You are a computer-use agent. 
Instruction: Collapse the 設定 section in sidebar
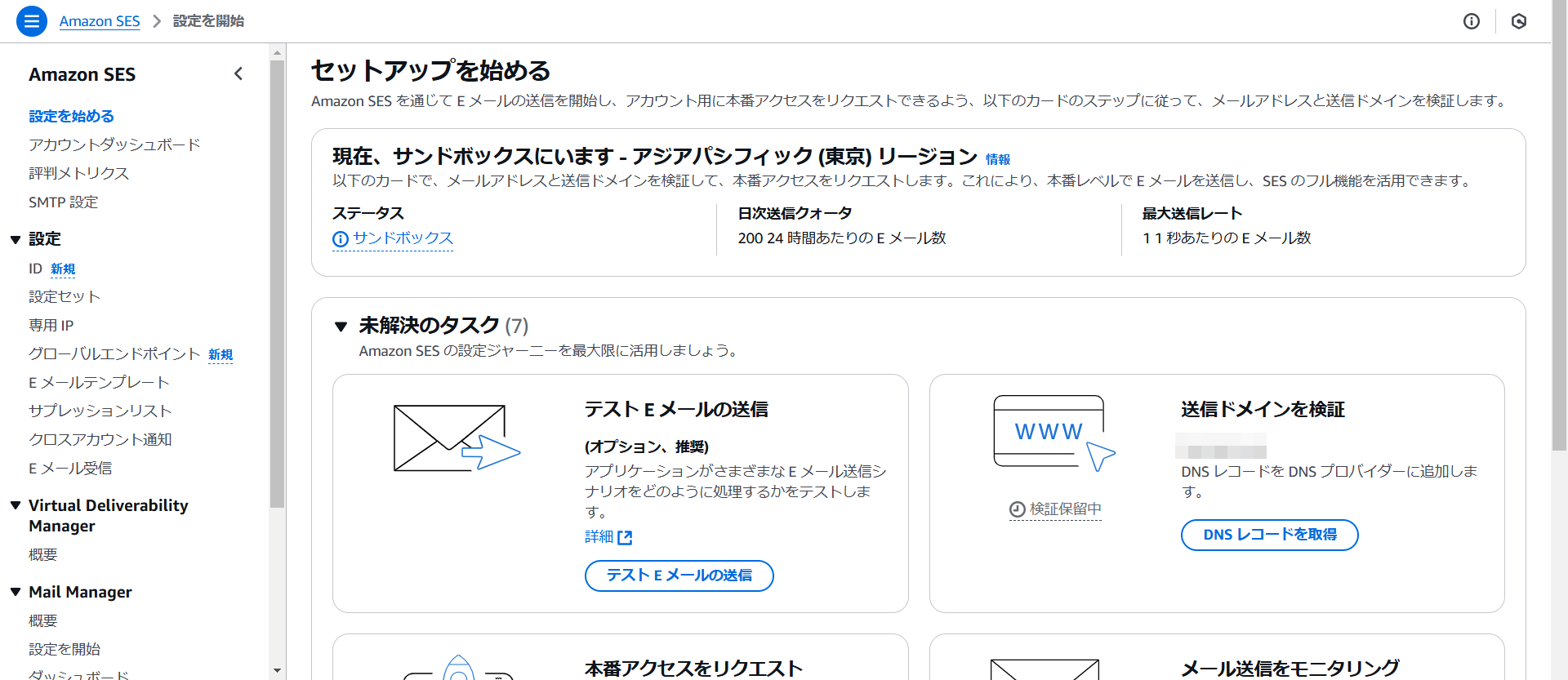(x=16, y=239)
